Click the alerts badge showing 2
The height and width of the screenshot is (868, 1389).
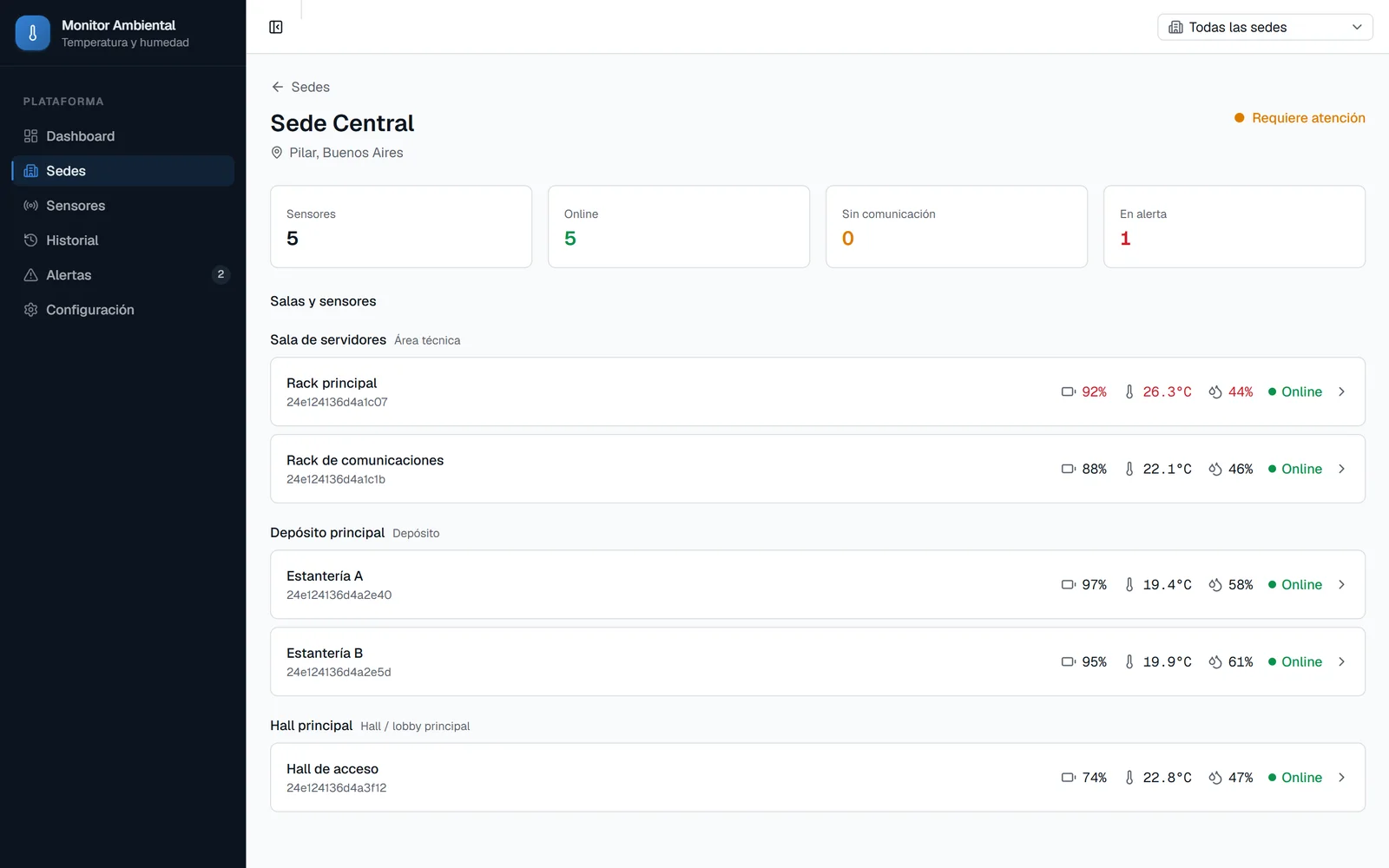(221, 274)
